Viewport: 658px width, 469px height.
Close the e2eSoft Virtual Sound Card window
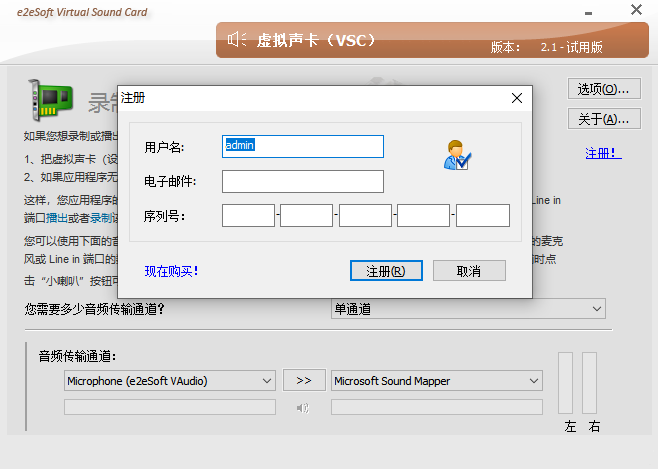(x=636, y=10)
